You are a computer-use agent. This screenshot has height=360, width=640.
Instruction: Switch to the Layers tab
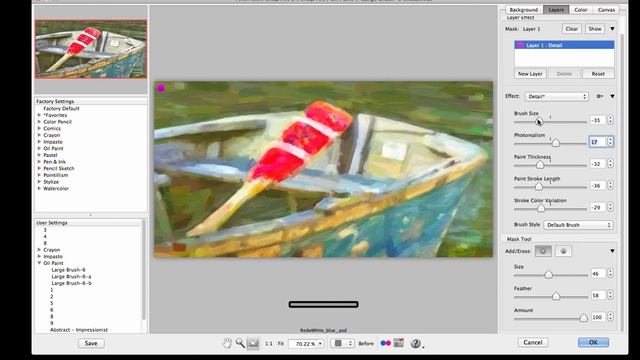(556, 9)
